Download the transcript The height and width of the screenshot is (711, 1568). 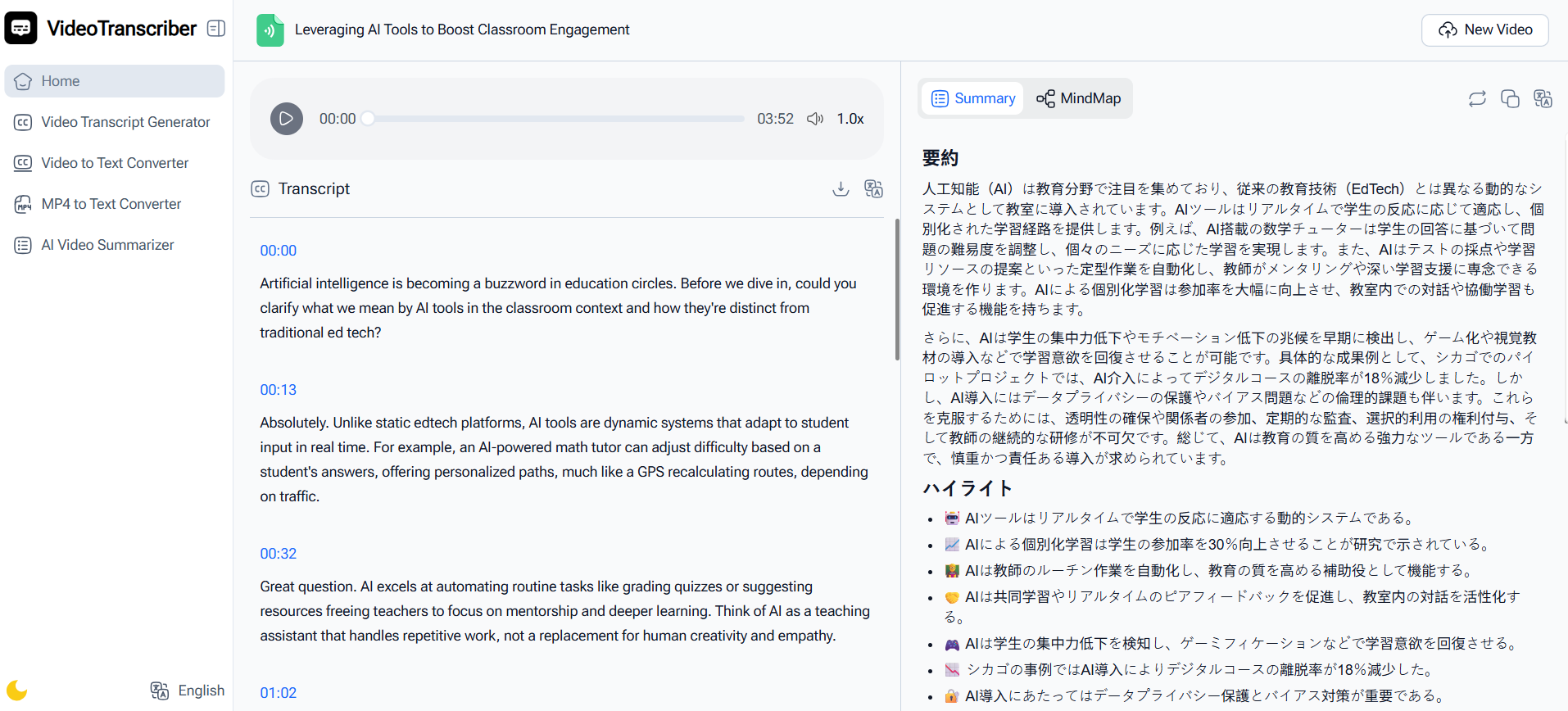(841, 189)
